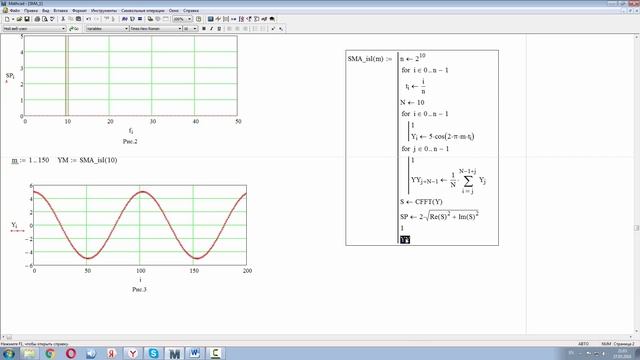Open the Resource Center help icon
The height and width of the screenshot is (360, 640).
[x=199, y=19]
